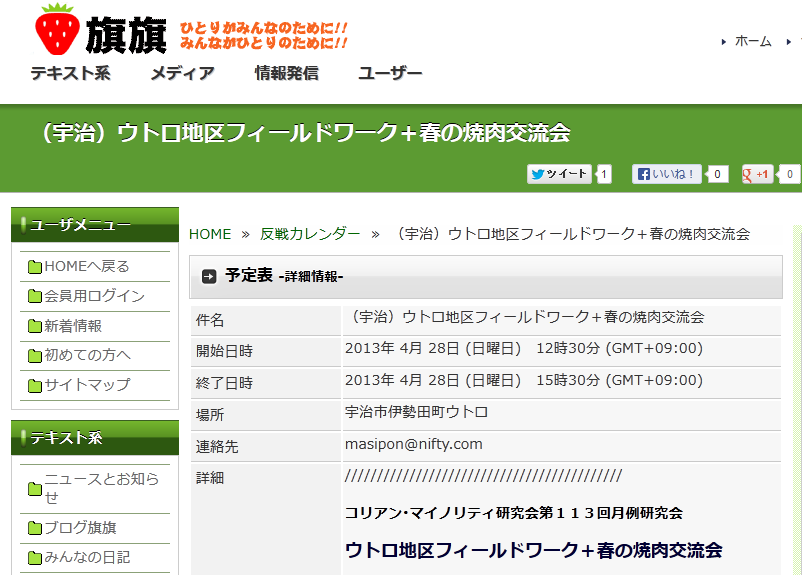Image resolution: width=802 pixels, height=575 pixels.
Task: Open 会員用ログイン sidebar link
Action: click(x=95, y=296)
